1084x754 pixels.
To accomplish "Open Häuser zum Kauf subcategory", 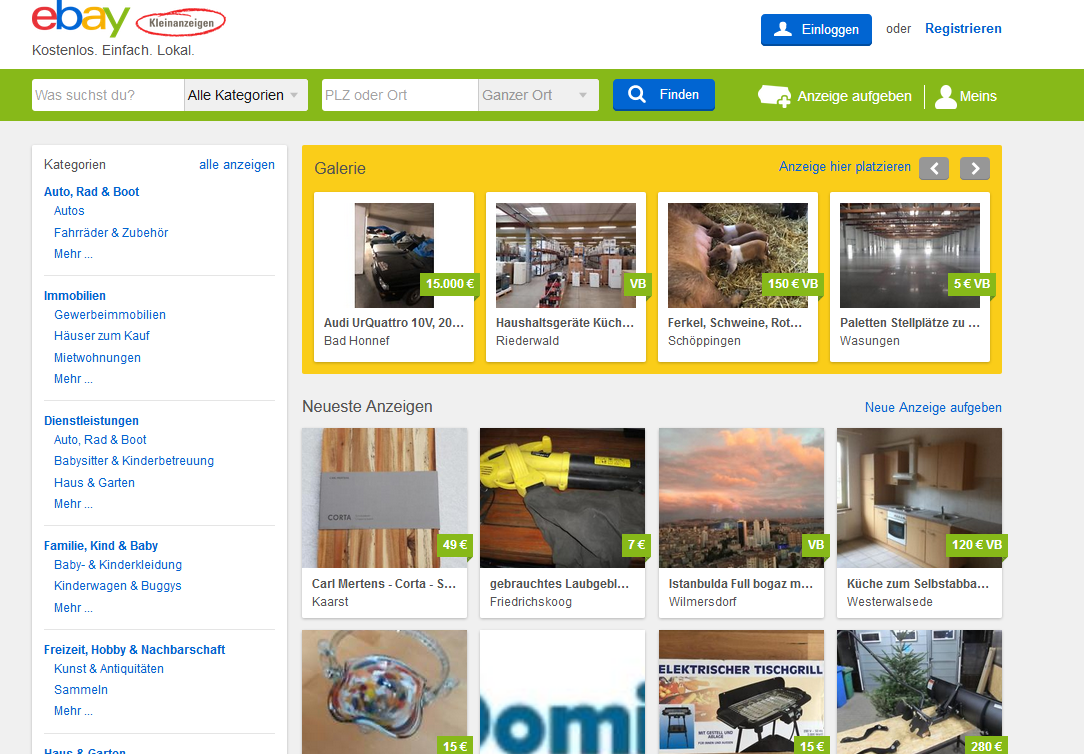I will click(102, 336).
